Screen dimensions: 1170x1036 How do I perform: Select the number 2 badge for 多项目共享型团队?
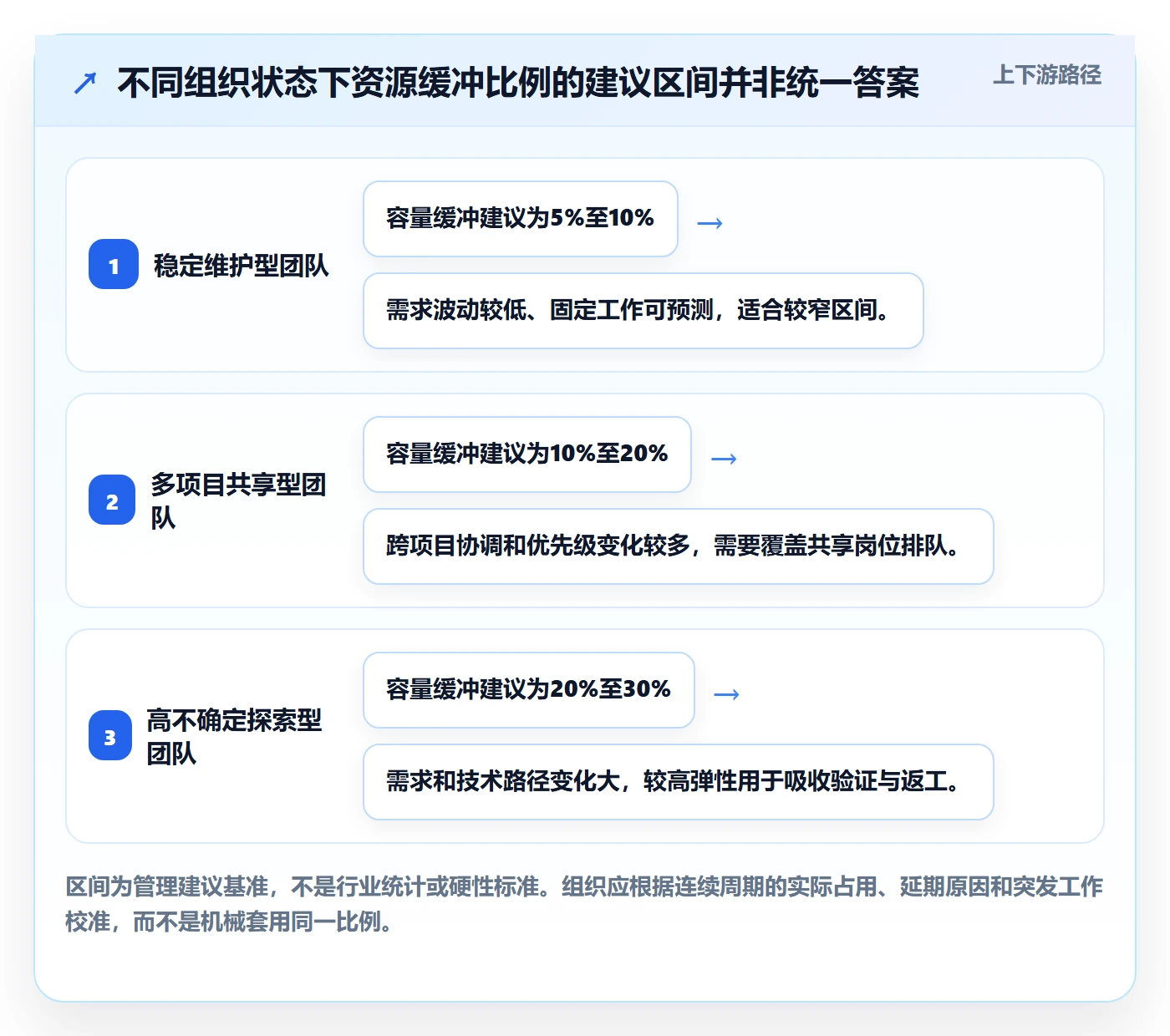(x=112, y=500)
